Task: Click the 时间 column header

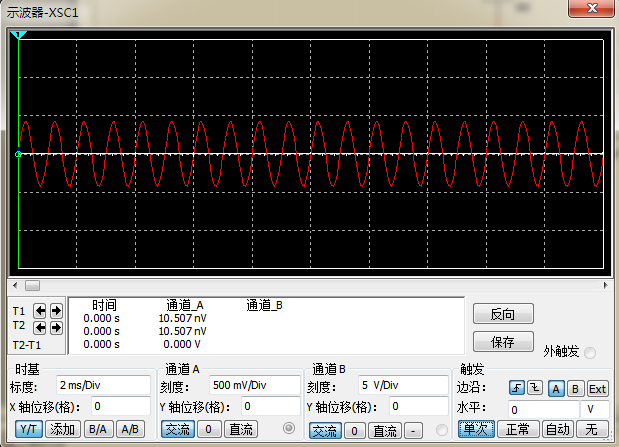Action: (x=104, y=305)
